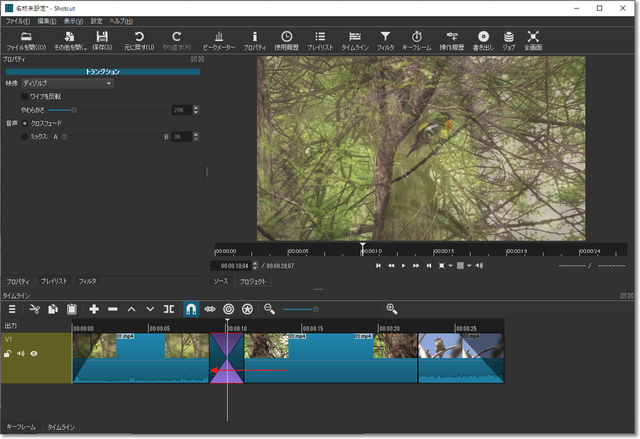Viewport: 640px width, 439px height.
Task: Open the timeline hamburger menu
Action: point(12,310)
